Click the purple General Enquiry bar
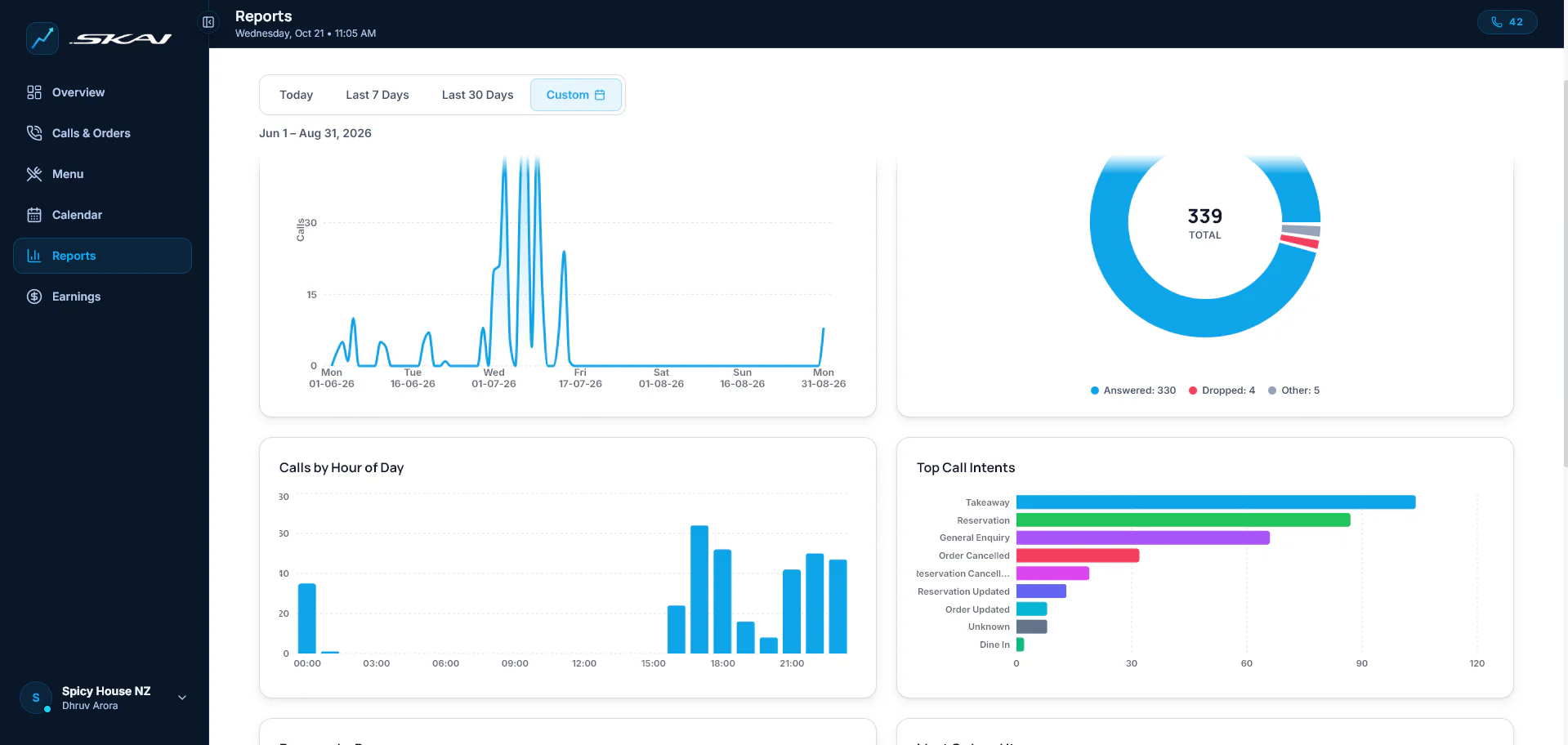The width and height of the screenshot is (1568, 745). pos(1143,538)
